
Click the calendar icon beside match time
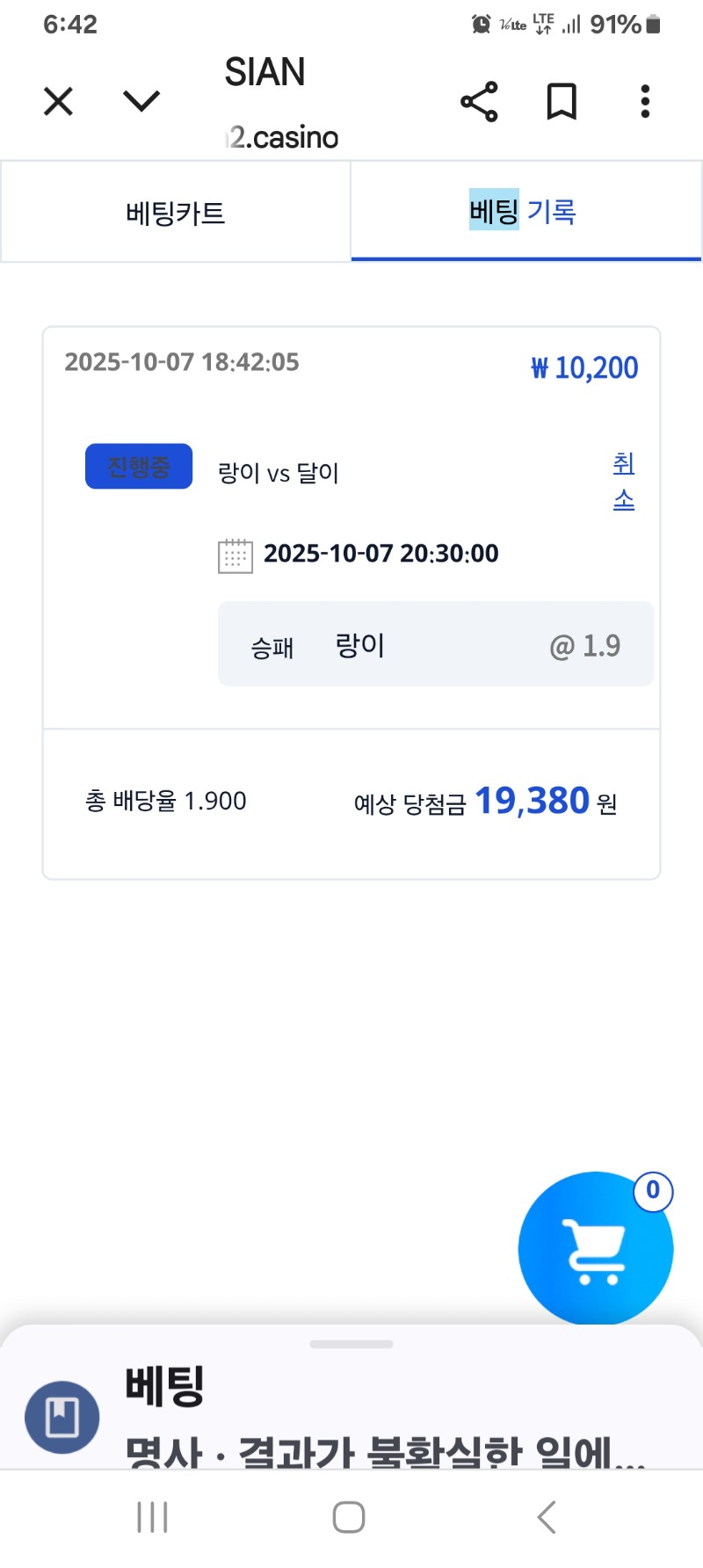235,555
